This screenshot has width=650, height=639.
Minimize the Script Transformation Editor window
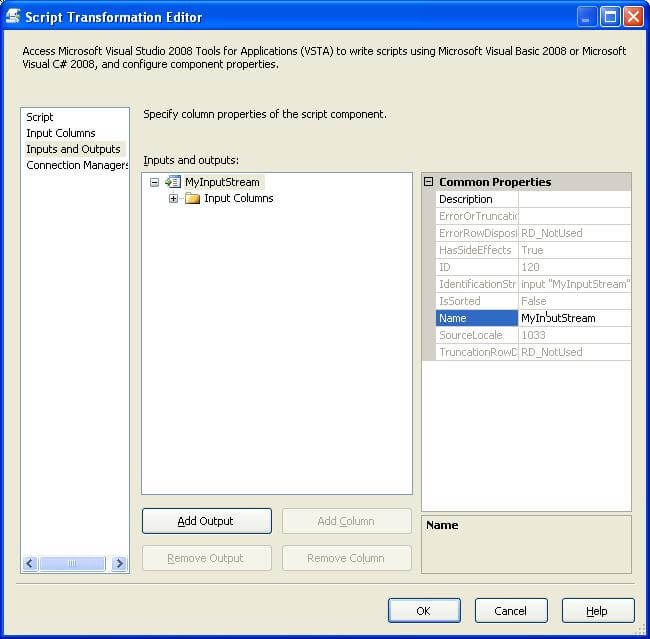[x=586, y=17]
